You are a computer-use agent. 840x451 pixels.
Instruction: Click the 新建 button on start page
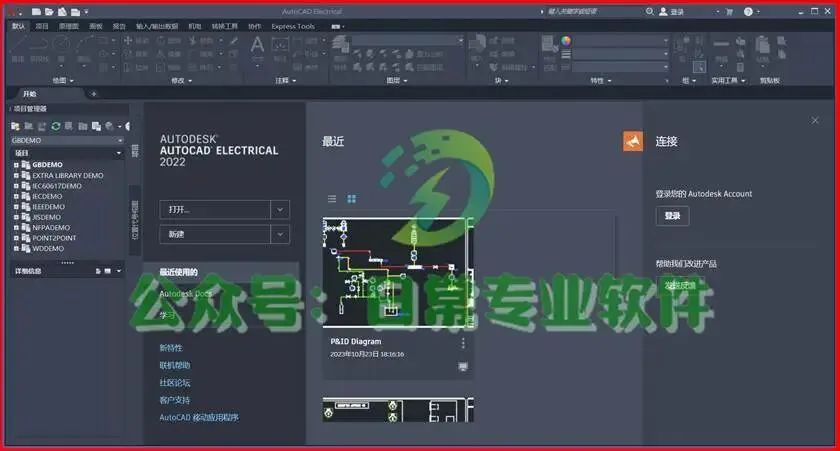click(215, 234)
